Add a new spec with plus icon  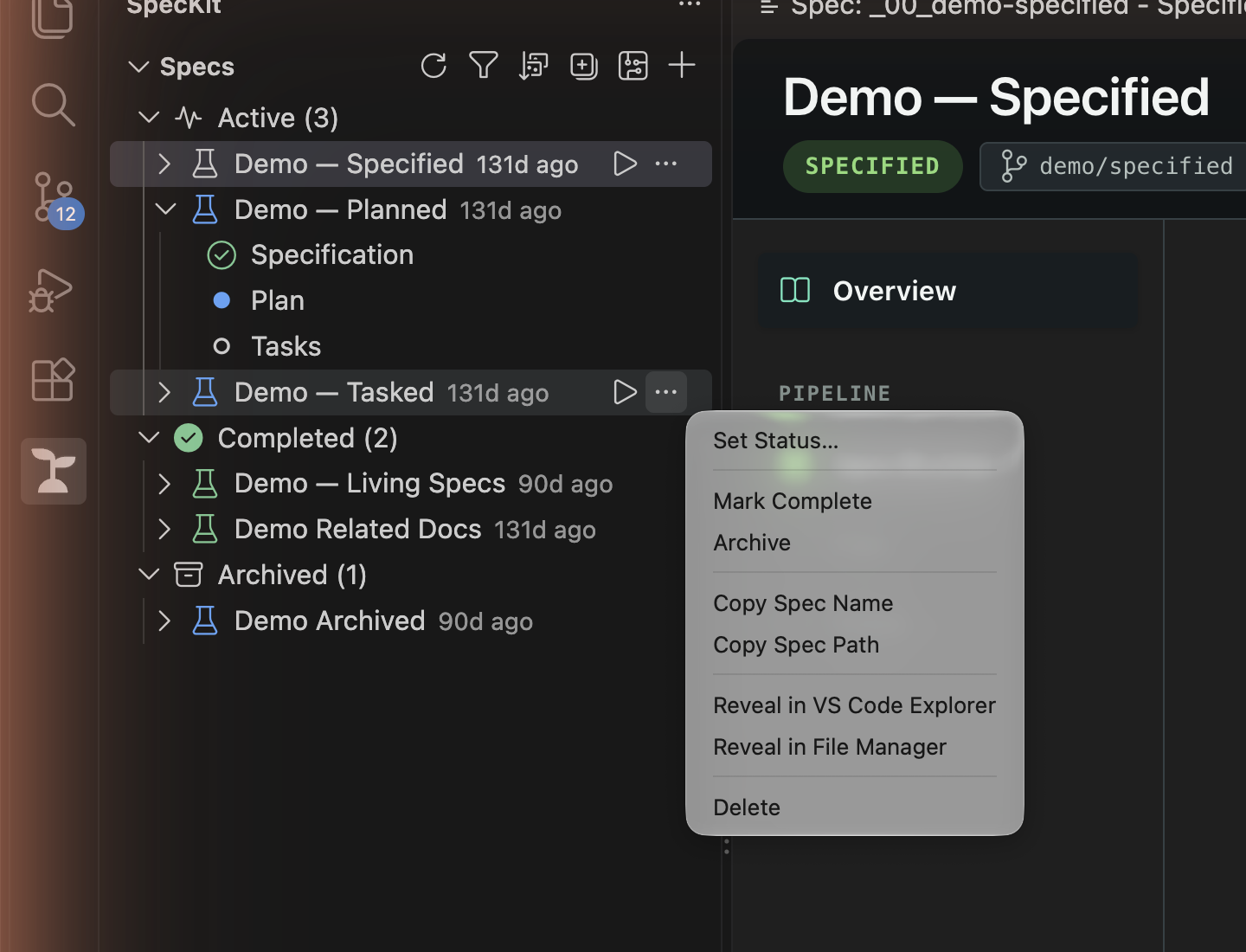click(682, 65)
